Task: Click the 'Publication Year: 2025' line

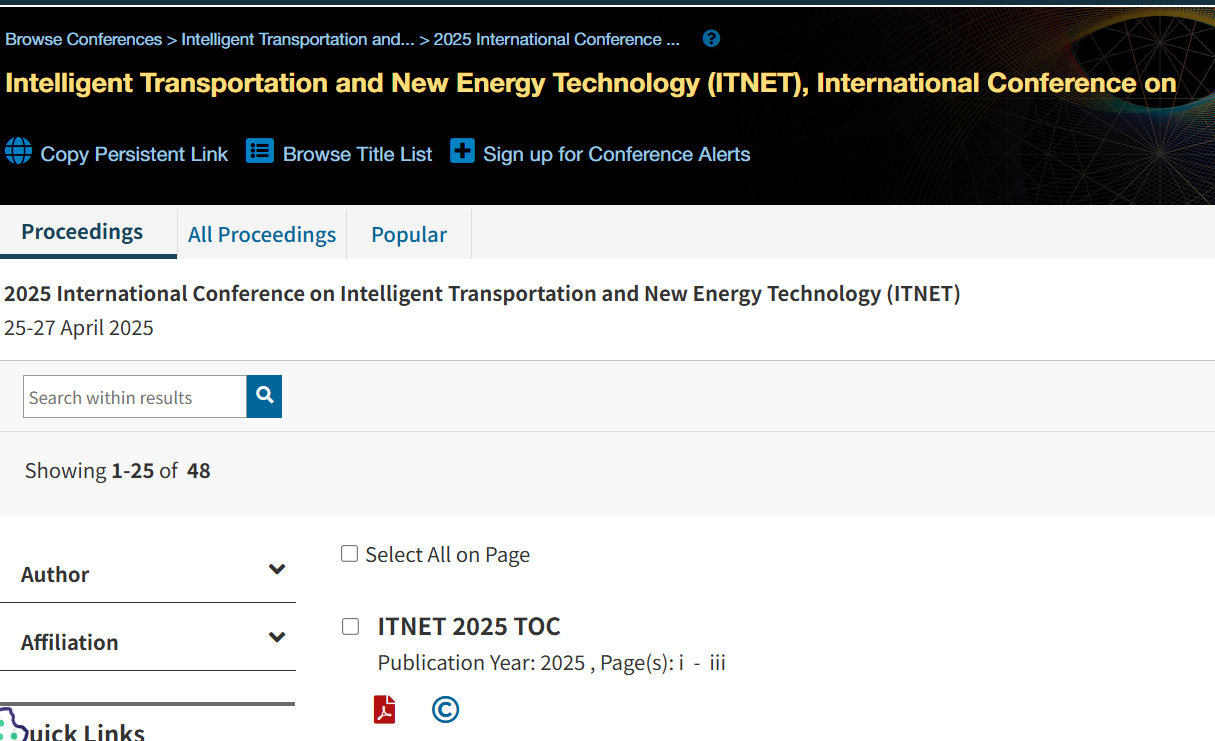Action: 552,663
